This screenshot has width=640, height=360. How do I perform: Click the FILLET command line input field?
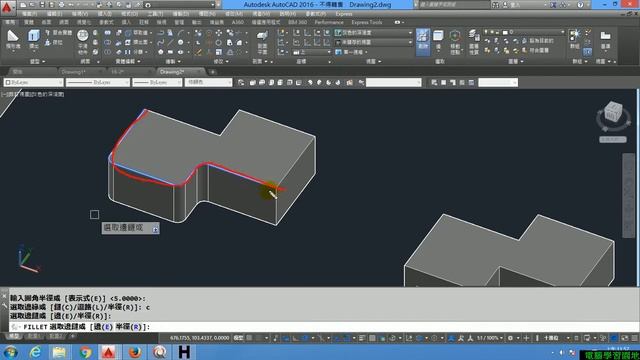324,327
